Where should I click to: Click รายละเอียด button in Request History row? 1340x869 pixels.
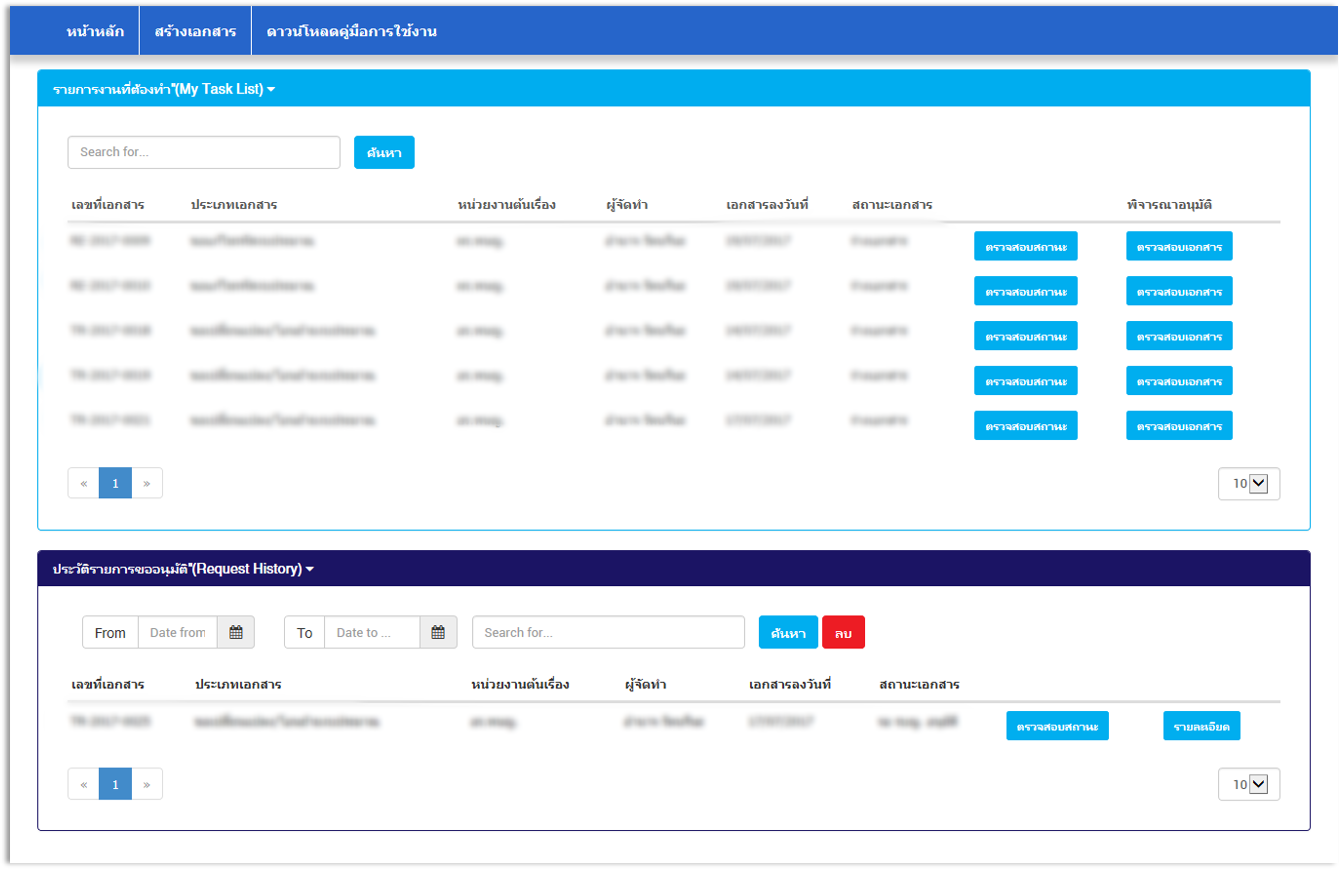click(1201, 726)
